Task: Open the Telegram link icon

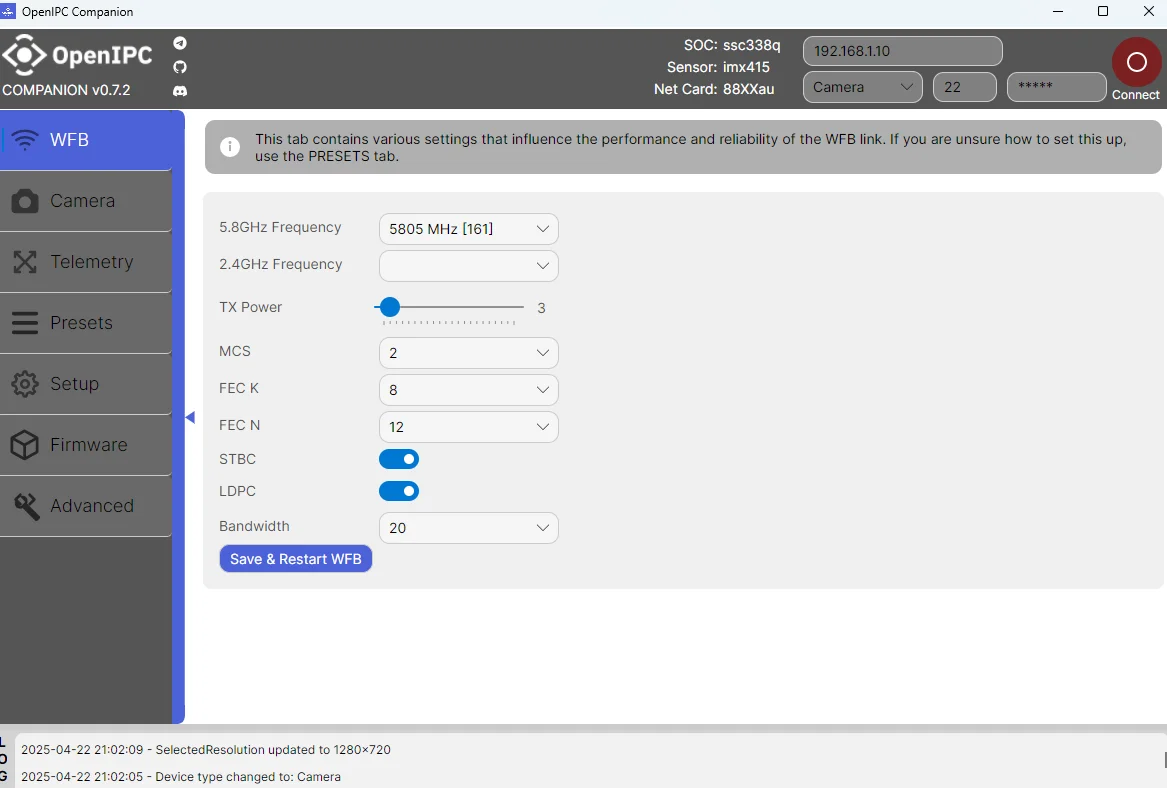Action: (x=180, y=43)
